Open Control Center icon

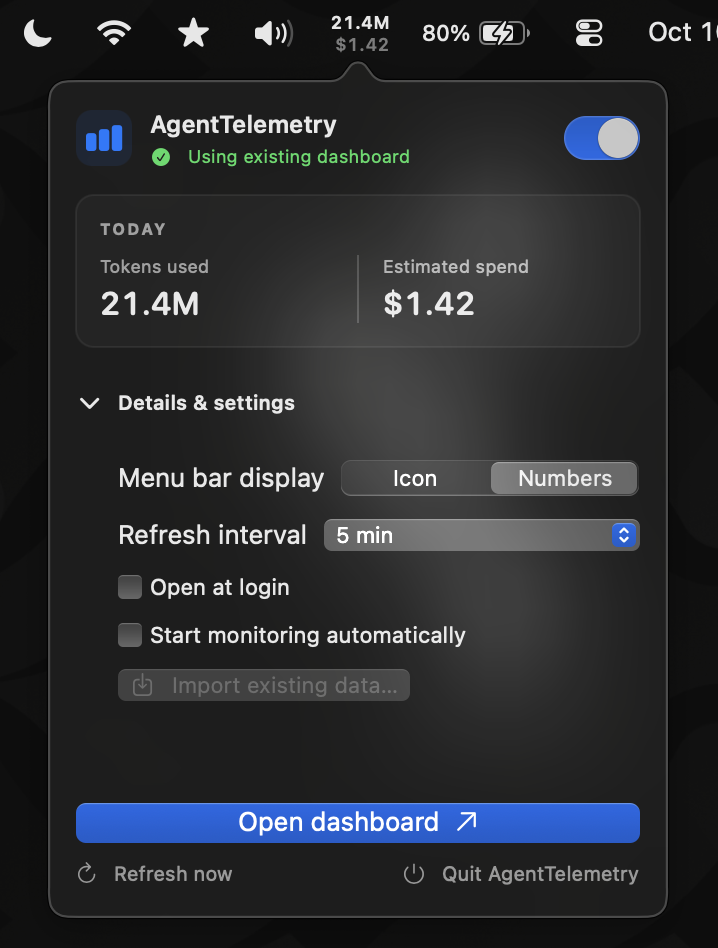tap(589, 33)
